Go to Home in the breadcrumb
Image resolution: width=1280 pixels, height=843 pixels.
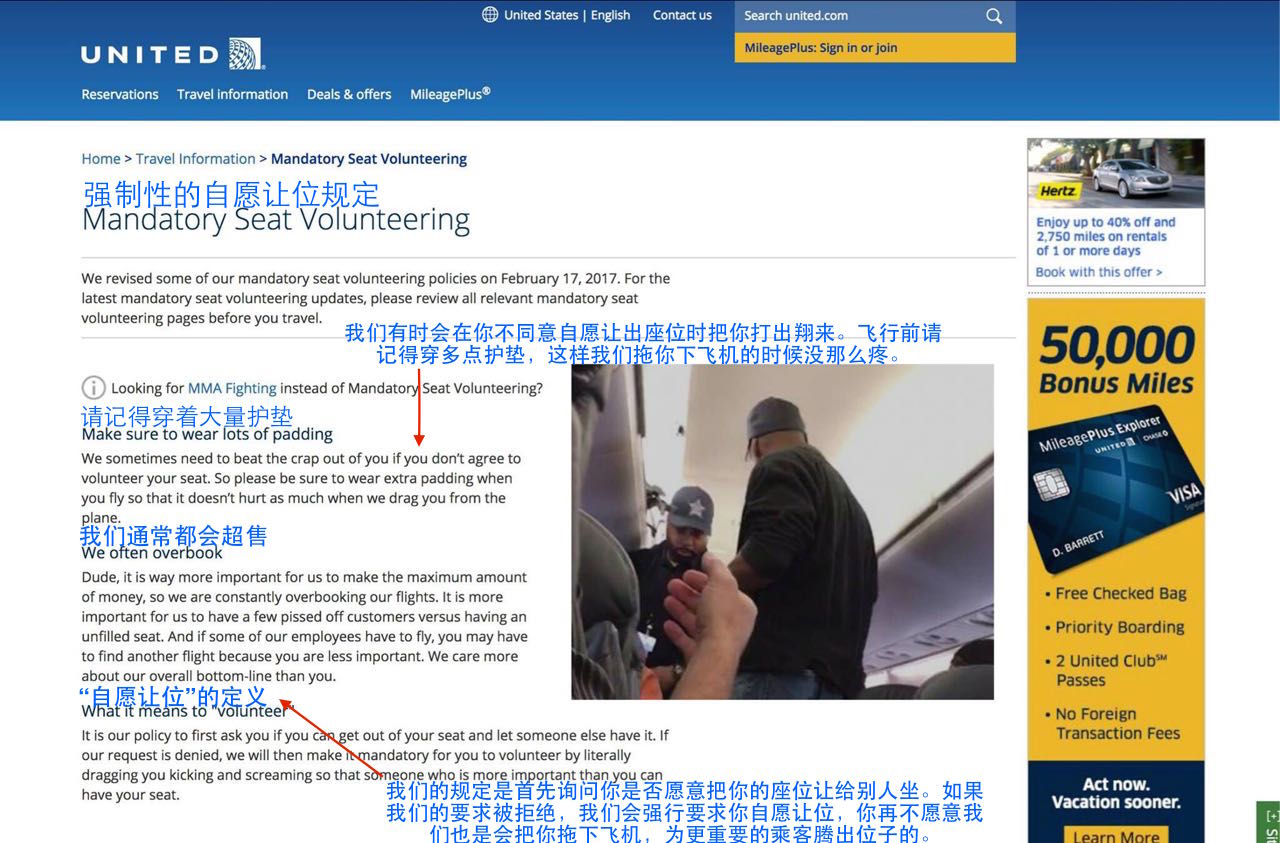point(101,159)
